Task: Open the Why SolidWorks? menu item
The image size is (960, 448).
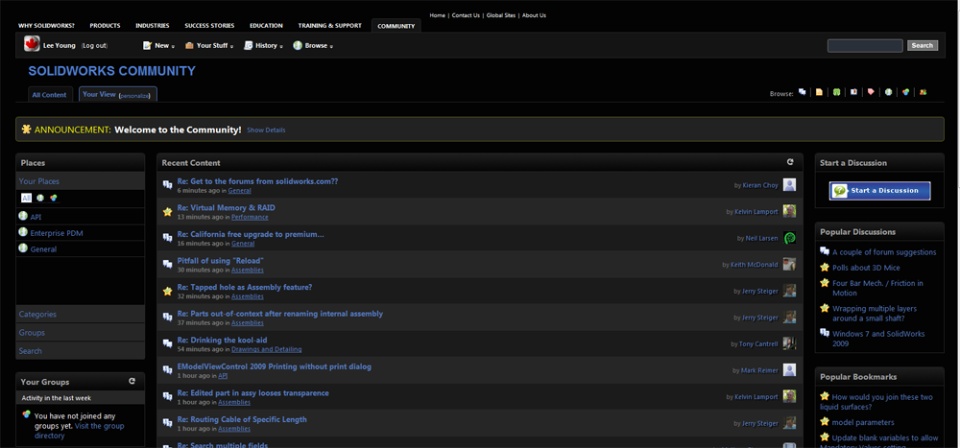Action: coord(47,26)
